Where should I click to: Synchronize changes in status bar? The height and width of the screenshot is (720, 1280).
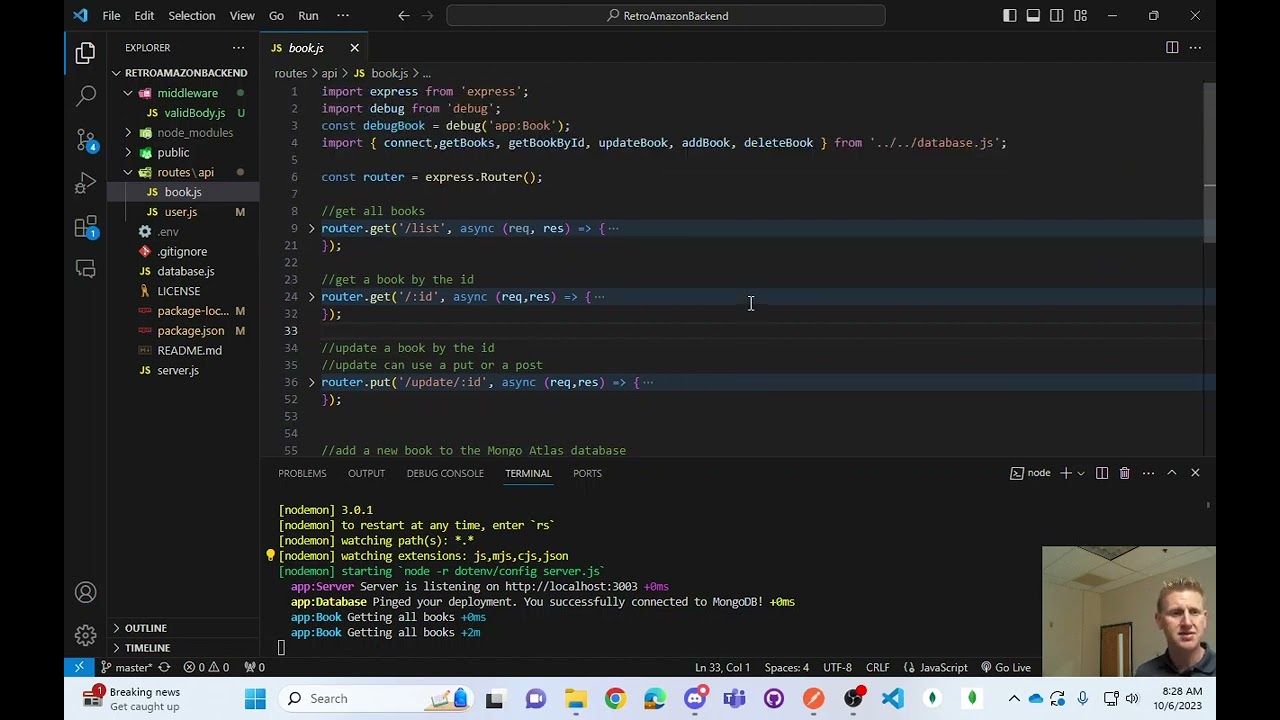pyautogui.click(x=164, y=667)
